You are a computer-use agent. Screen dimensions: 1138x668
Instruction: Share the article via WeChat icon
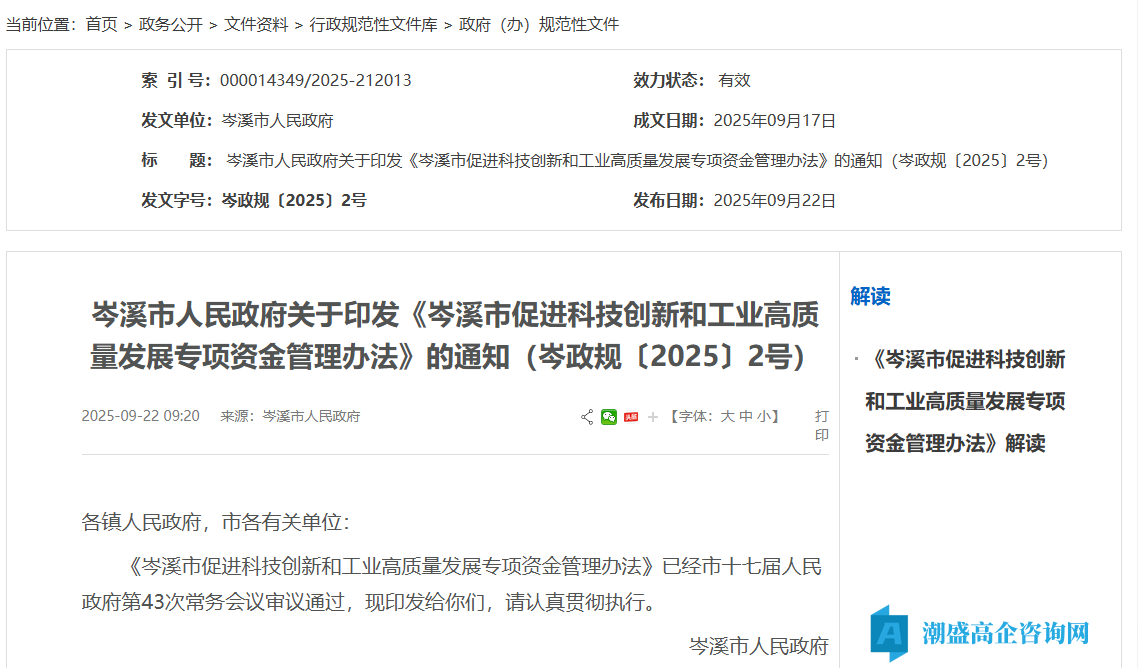pos(610,417)
